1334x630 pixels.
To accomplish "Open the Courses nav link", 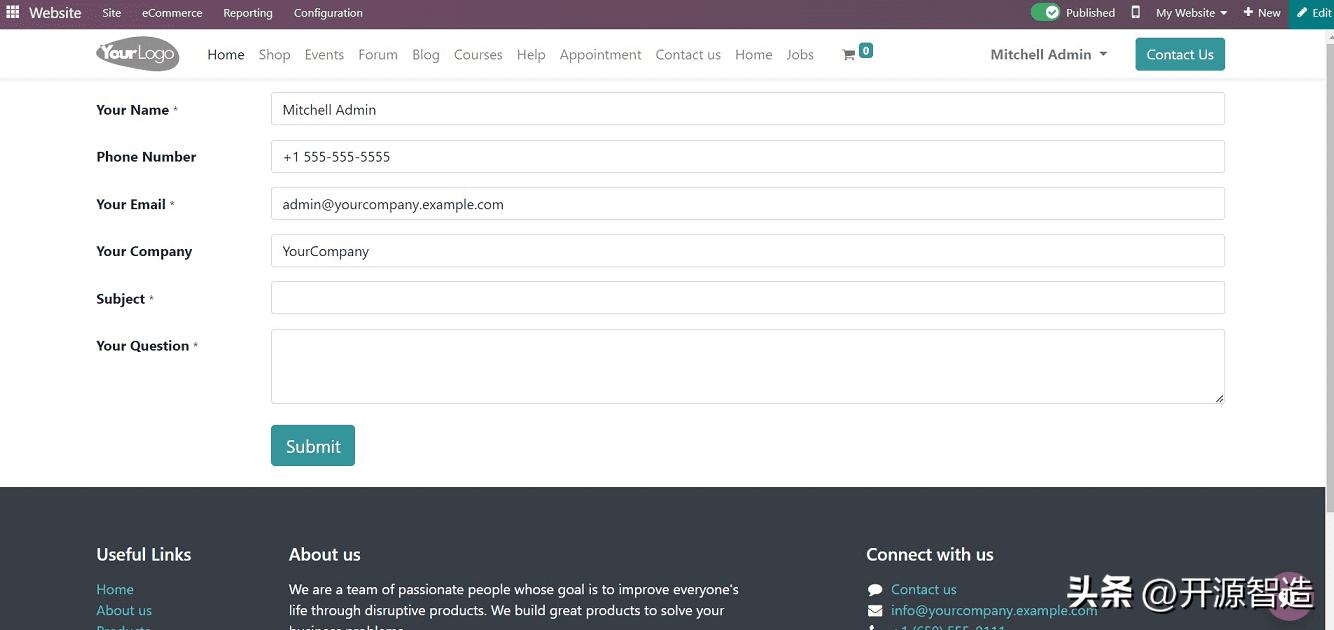I will [x=478, y=55].
